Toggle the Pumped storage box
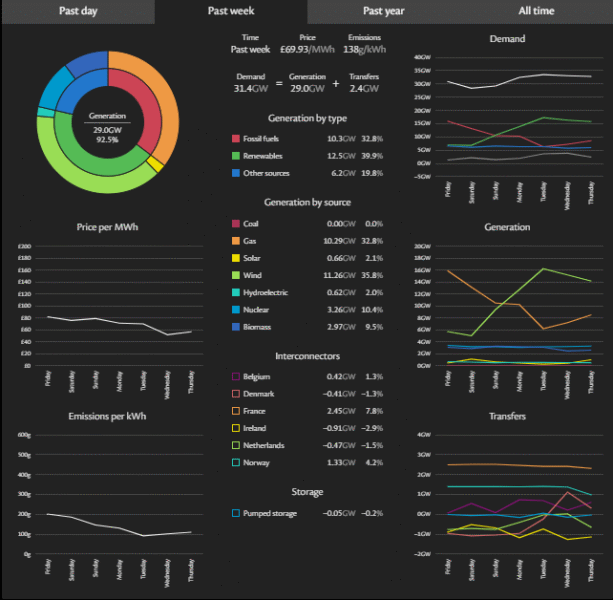Image resolution: width=613 pixels, height=600 pixels. coord(236,513)
